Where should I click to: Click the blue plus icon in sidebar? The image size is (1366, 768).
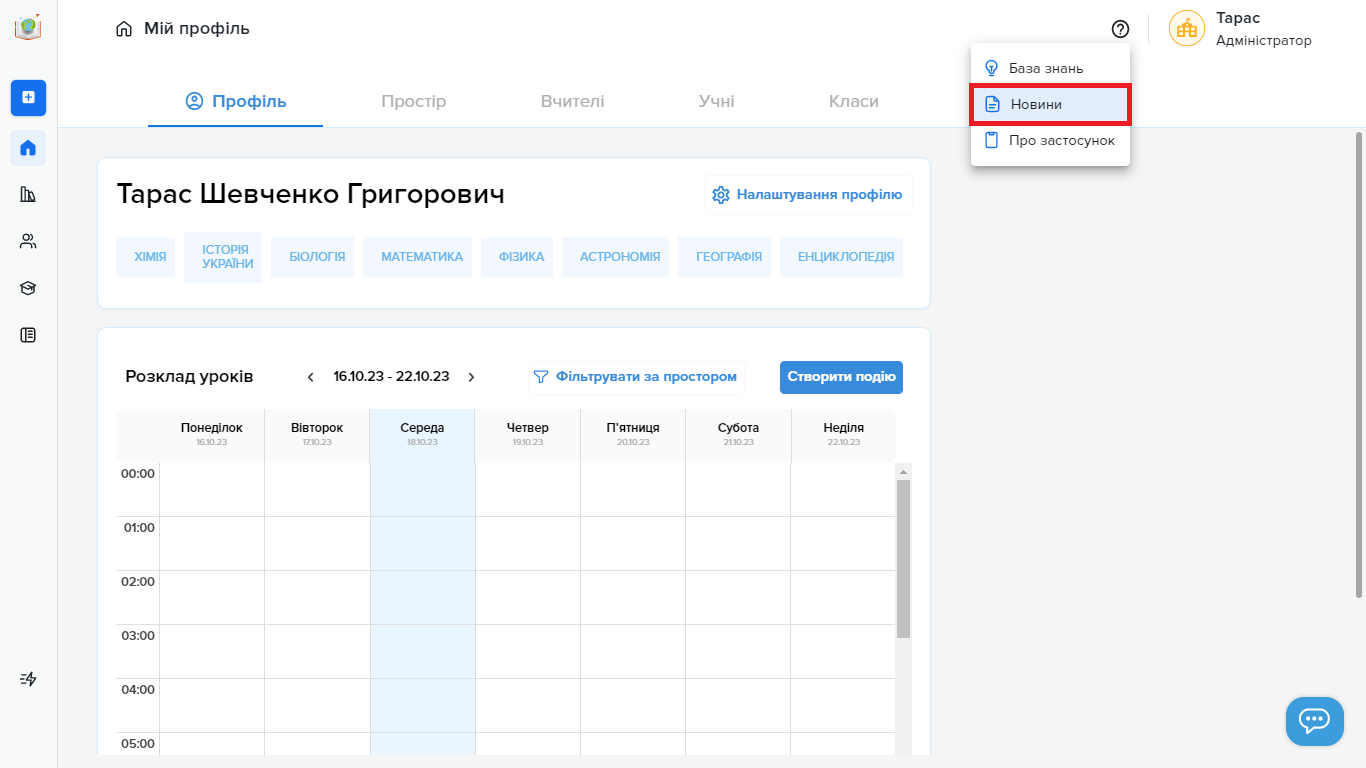(28, 97)
